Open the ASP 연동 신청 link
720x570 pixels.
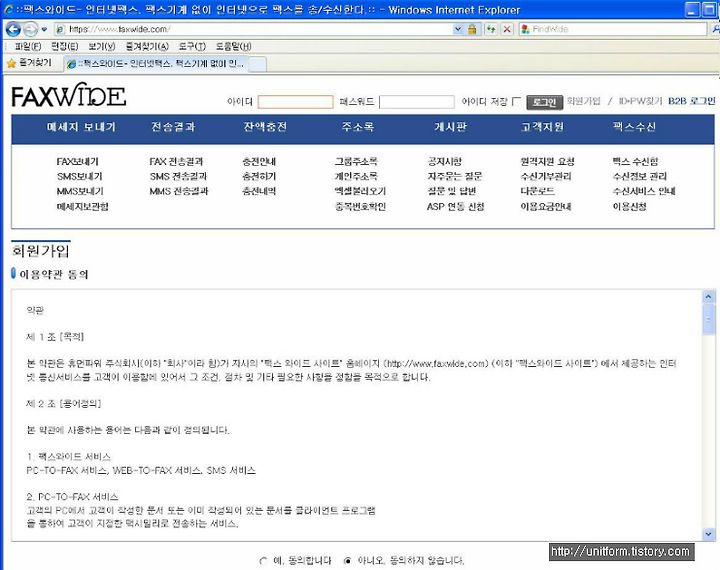456,207
